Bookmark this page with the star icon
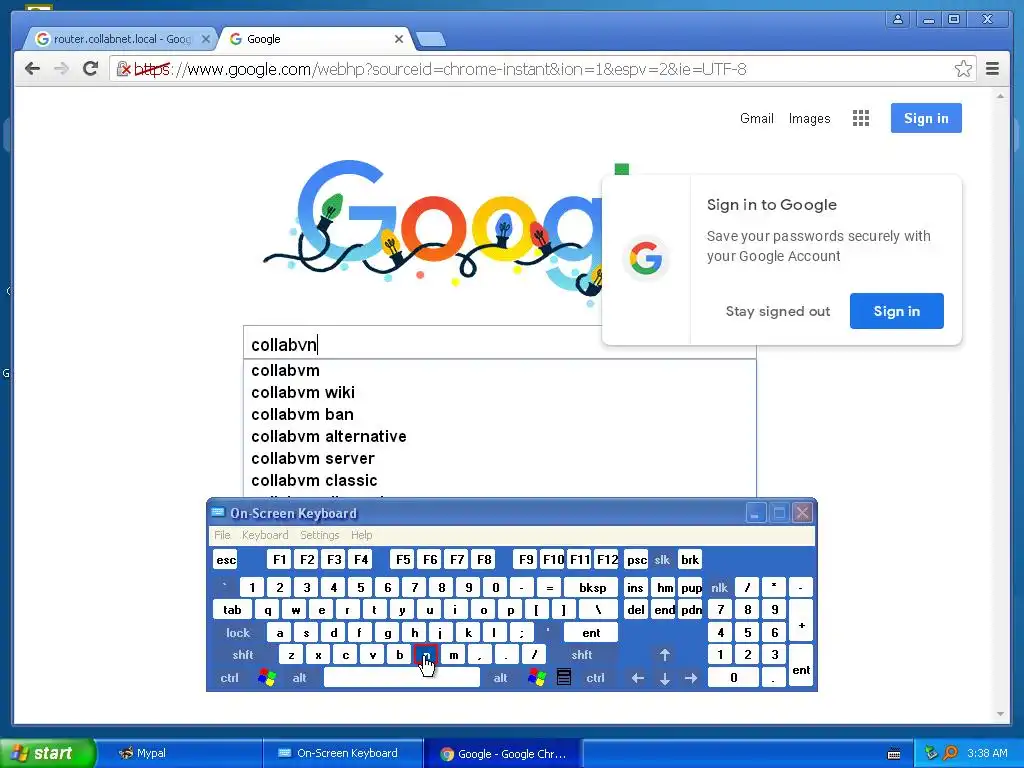This screenshot has height=768, width=1024. [x=963, y=69]
